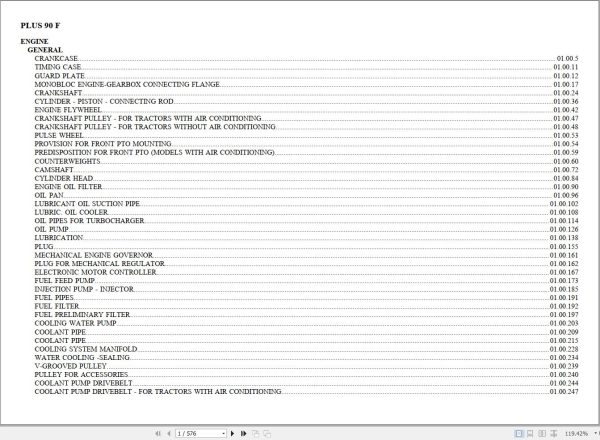Screen dimensions: 600x440
Task: Click the previous view icon
Action: click(256, 433)
